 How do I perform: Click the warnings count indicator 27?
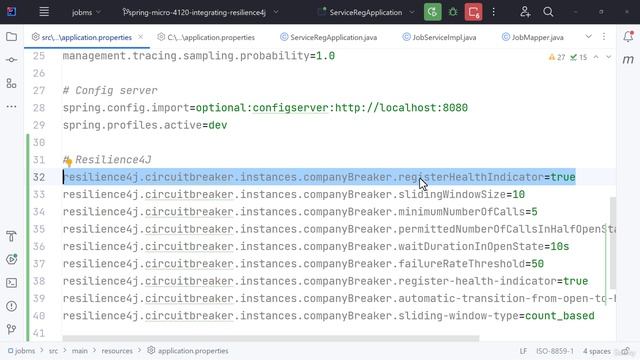coord(557,57)
